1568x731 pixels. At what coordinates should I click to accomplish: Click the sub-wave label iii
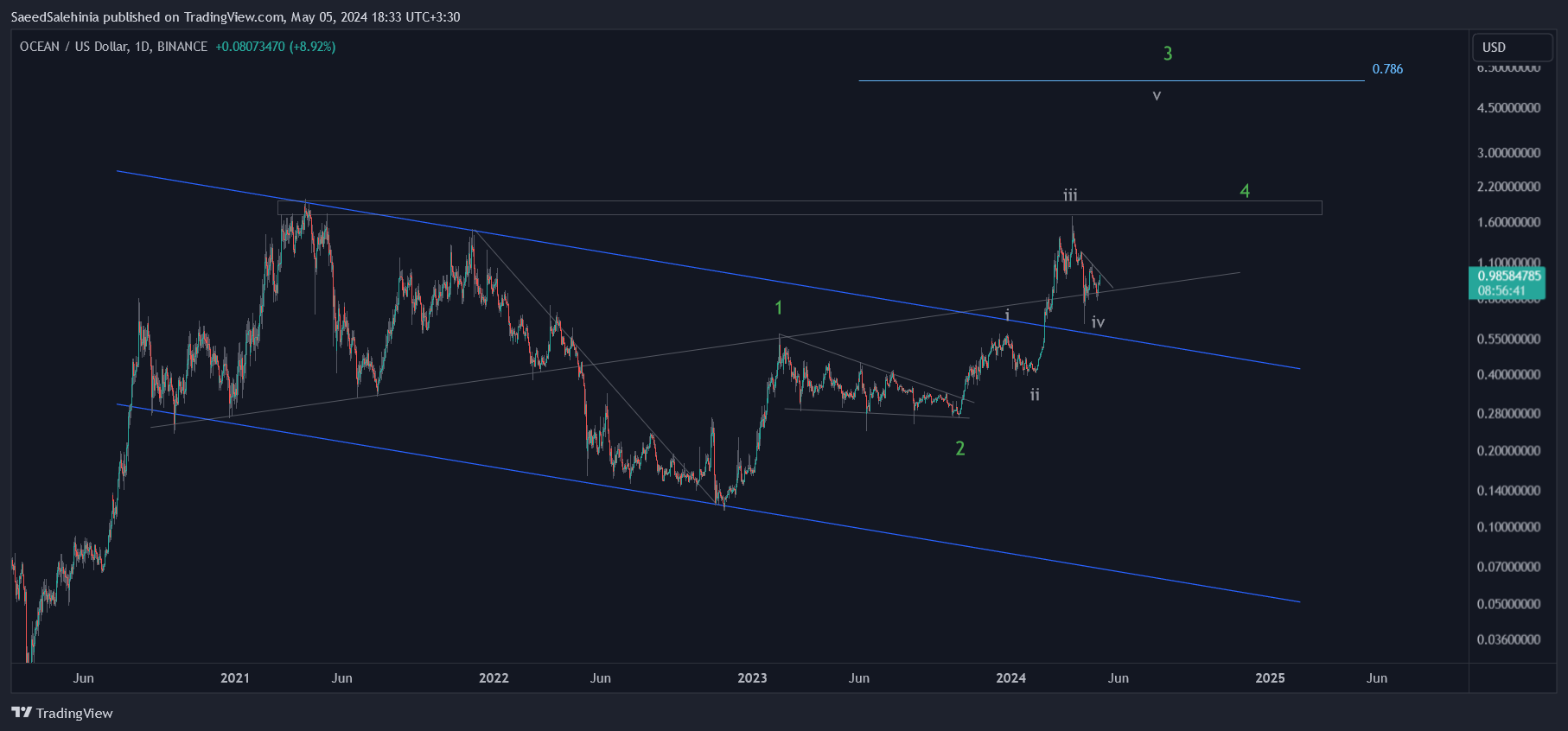click(x=1070, y=195)
